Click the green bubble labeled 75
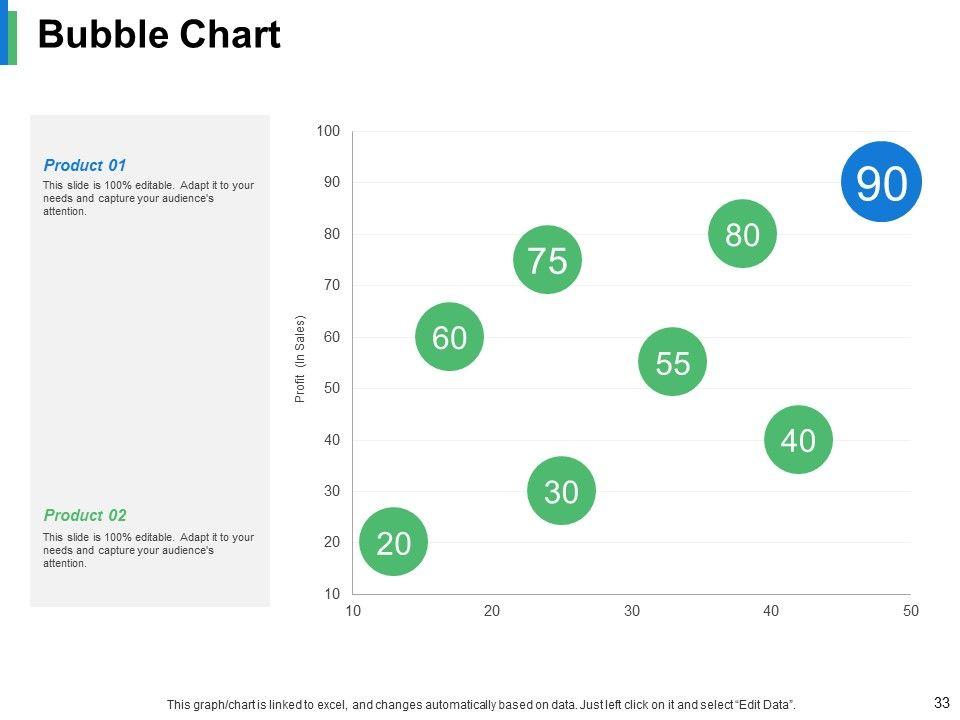 point(547,260)
